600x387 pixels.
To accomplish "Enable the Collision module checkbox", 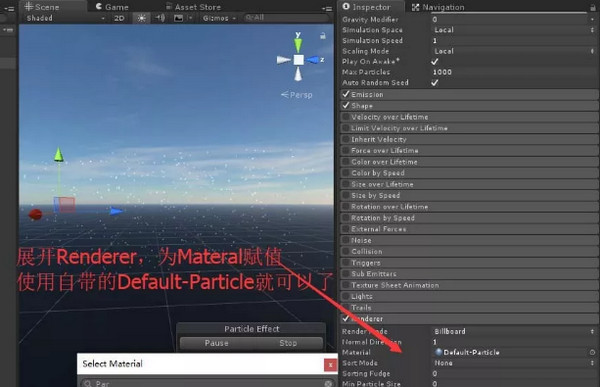I will coord(346,251).
